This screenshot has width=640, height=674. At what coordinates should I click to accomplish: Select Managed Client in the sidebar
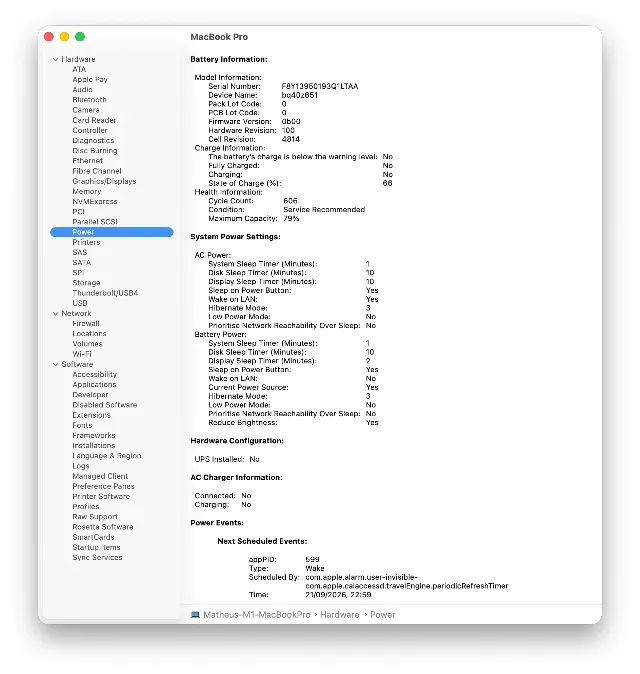click(x=100, y=476)
